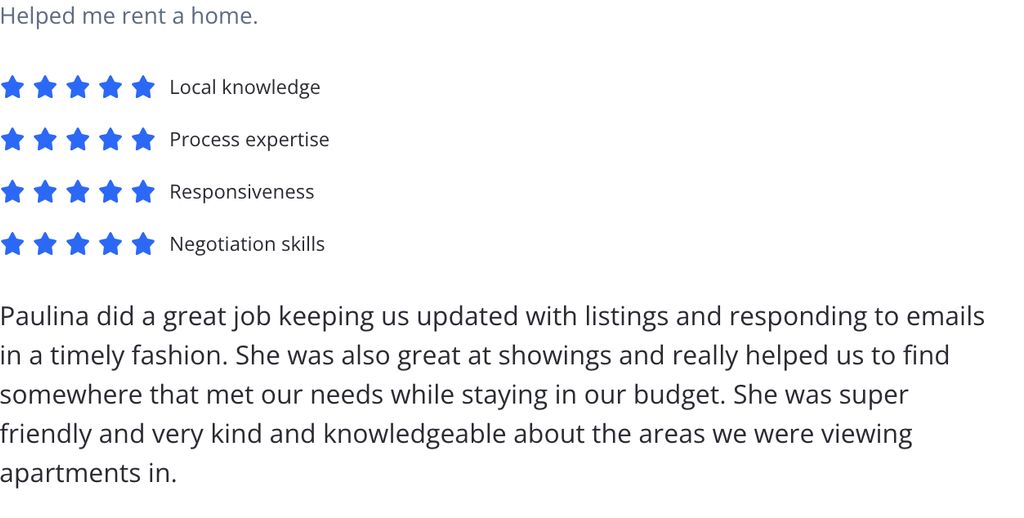Image resolution: width=1024 pixels, height=518 pixels.
Task: Click the Responsiveness label
Action: click(x=242, y=192)
